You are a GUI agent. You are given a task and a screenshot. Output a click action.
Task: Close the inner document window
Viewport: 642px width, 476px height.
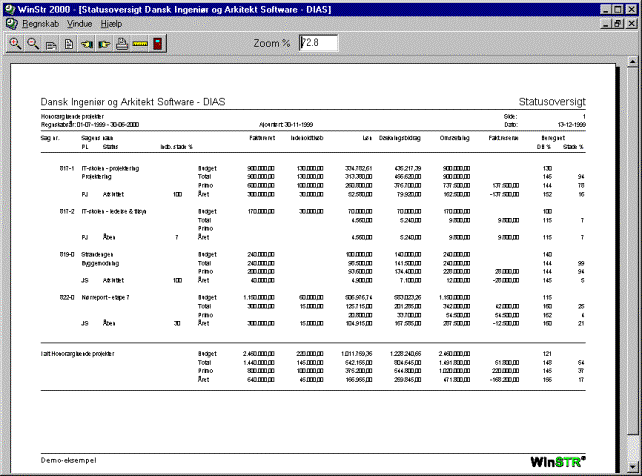click(x=631, y=24)
